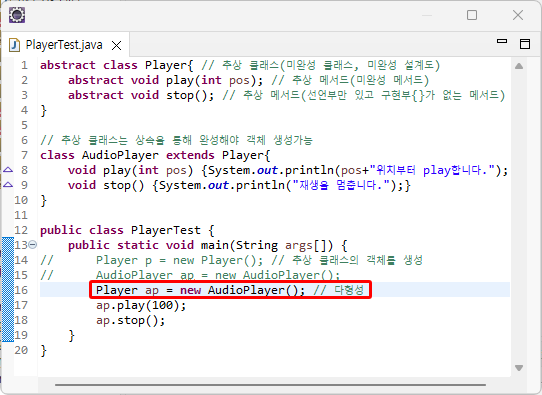Click the closing brace on line 10
The image size is (542, 395).
(44, 200)
